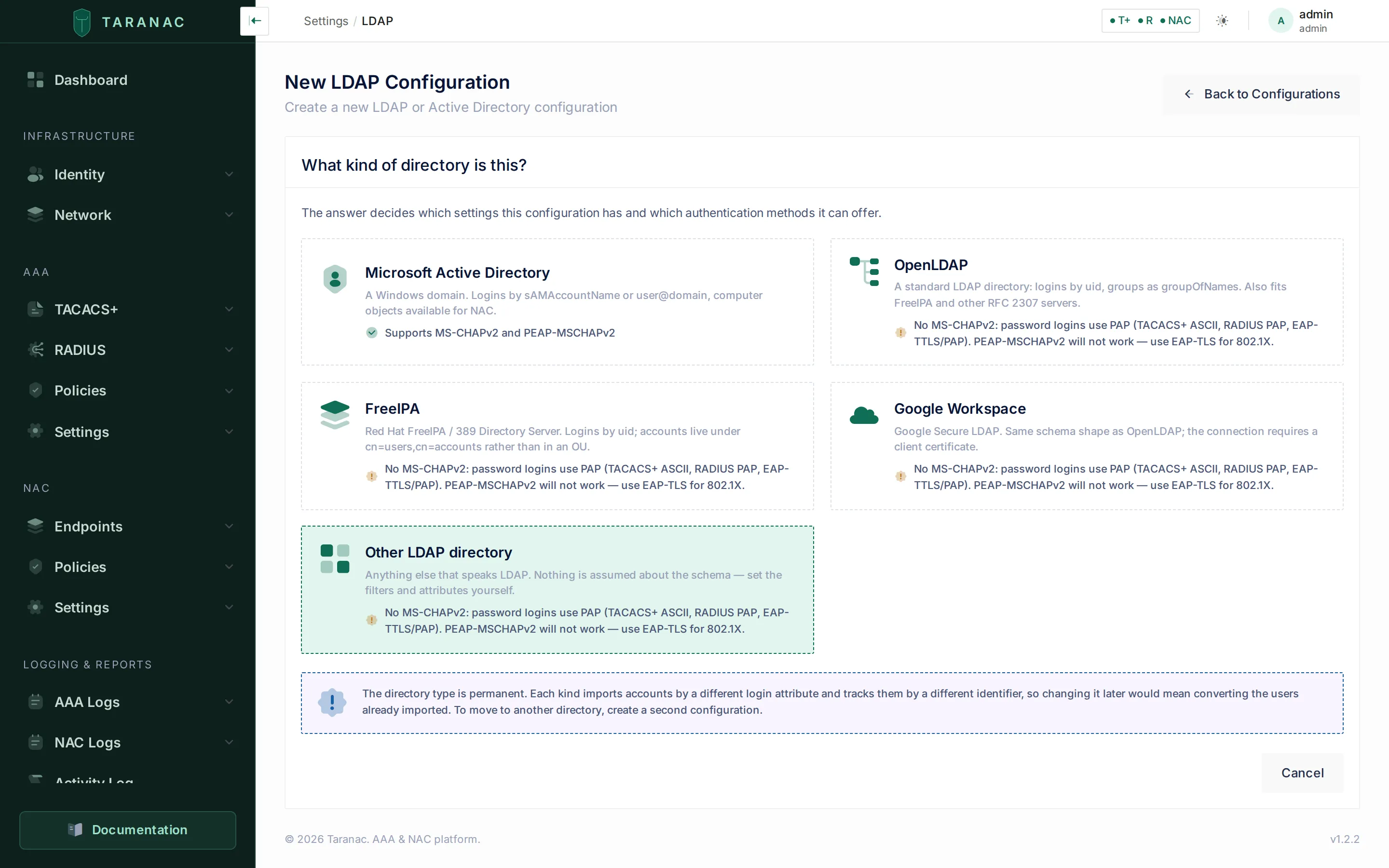Click the NAC service status indicator

point(1175,21)
